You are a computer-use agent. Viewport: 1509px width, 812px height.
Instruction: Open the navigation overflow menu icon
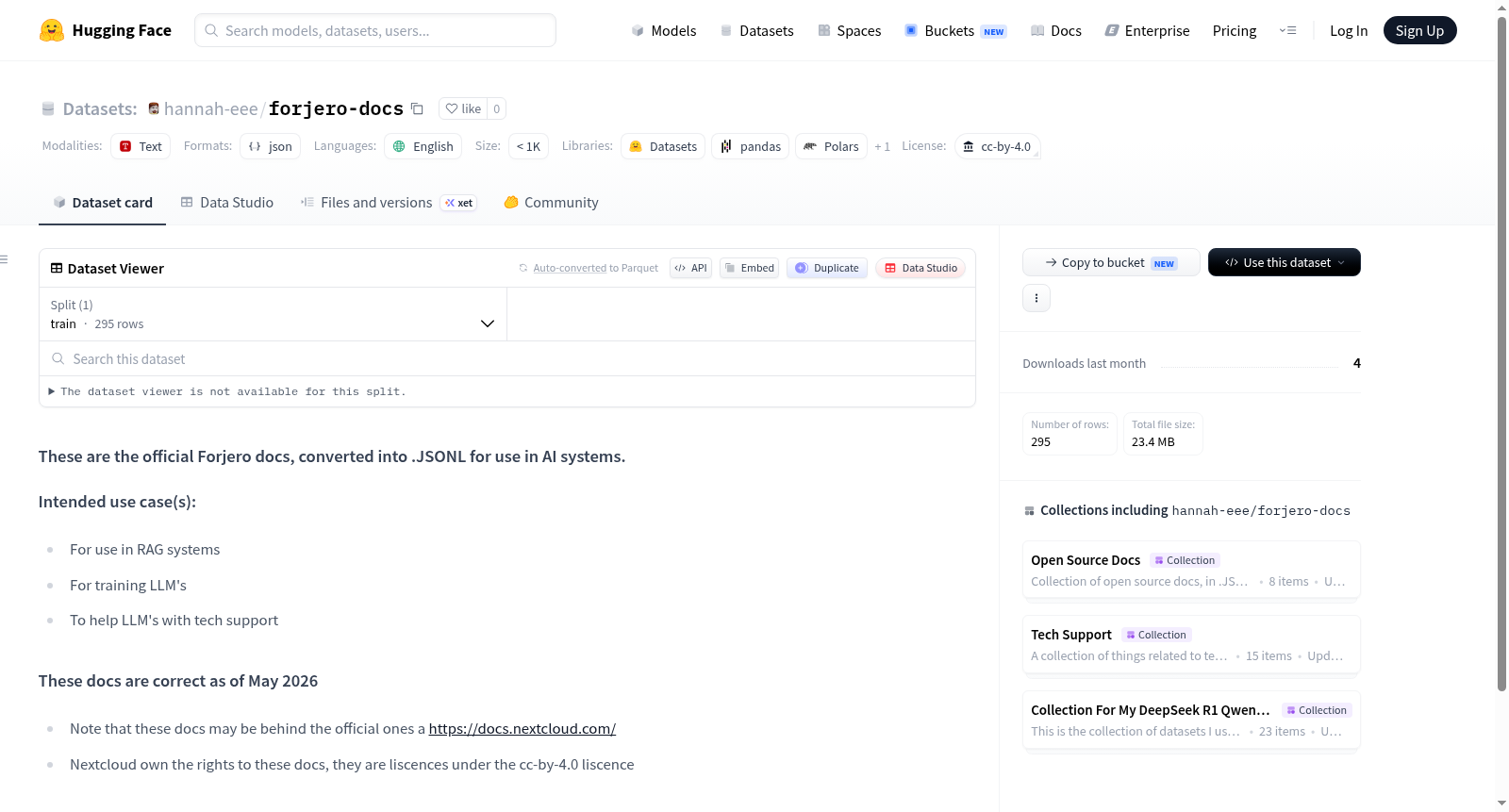(1287, 30)
